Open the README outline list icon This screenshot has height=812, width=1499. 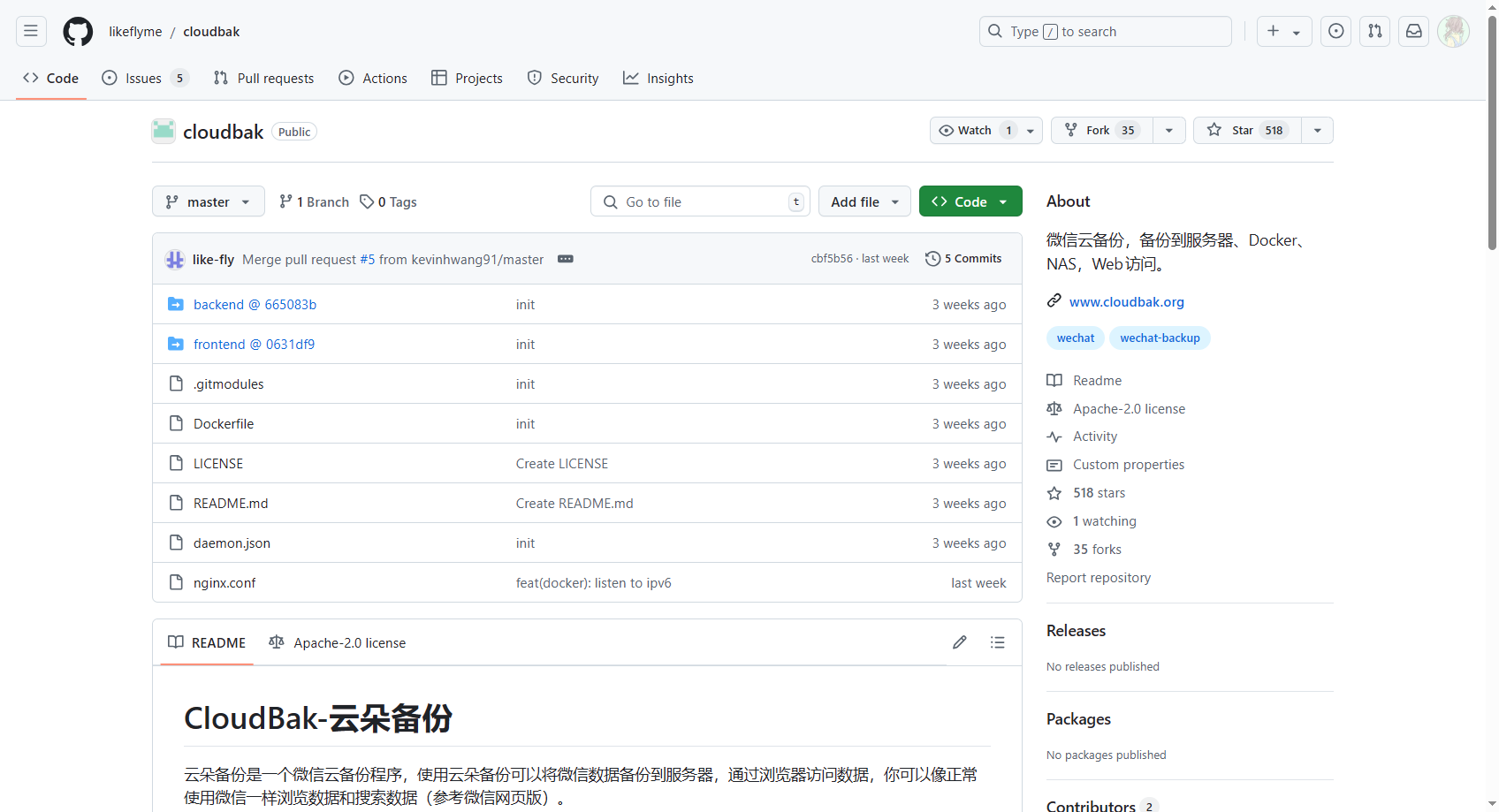point(998,642)
